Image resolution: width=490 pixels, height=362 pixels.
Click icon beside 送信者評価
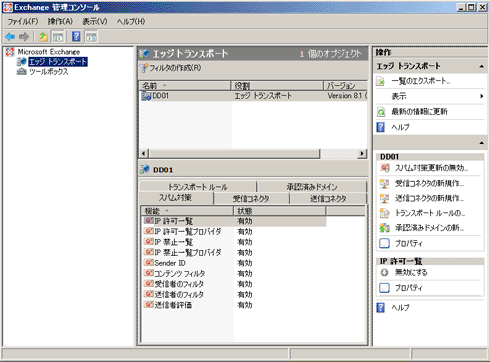[x=149, y=305]
